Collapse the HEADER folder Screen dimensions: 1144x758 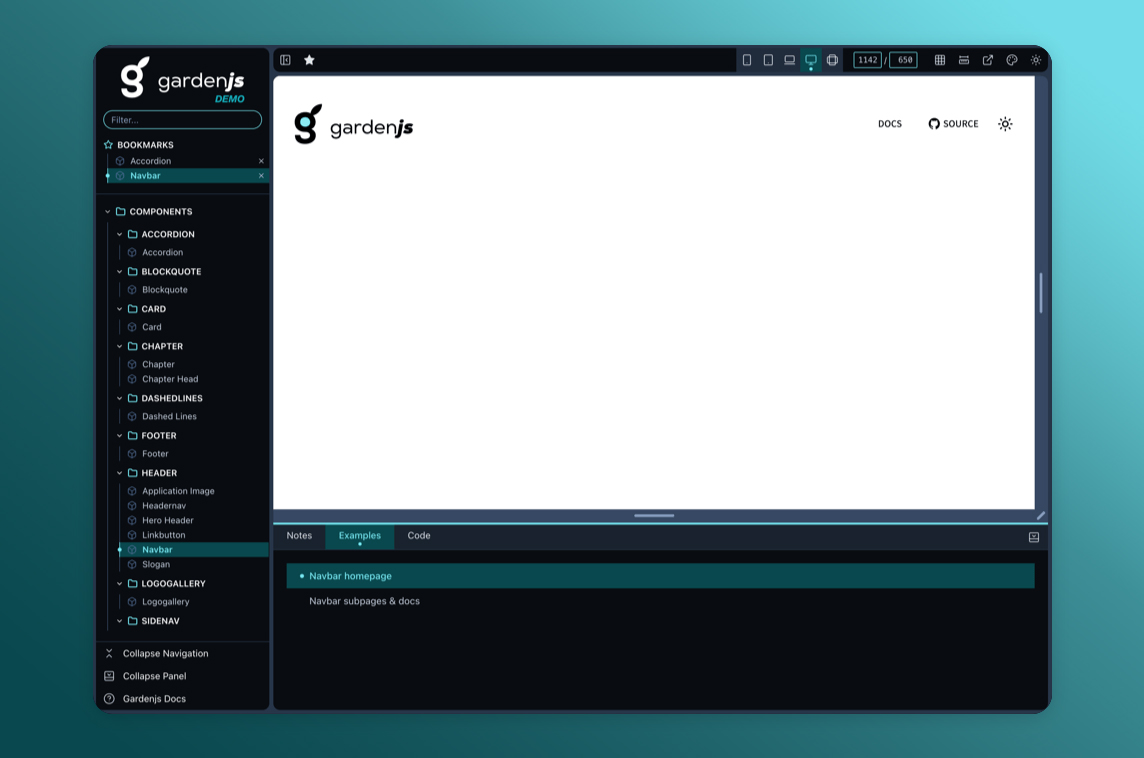click(120, 473)
